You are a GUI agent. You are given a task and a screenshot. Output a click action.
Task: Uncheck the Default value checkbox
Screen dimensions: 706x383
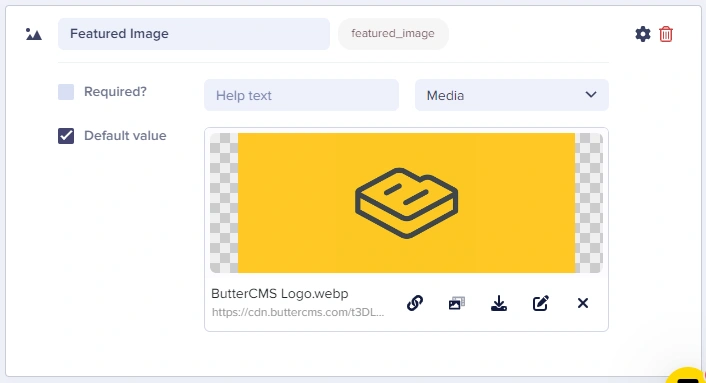[66, 136]
